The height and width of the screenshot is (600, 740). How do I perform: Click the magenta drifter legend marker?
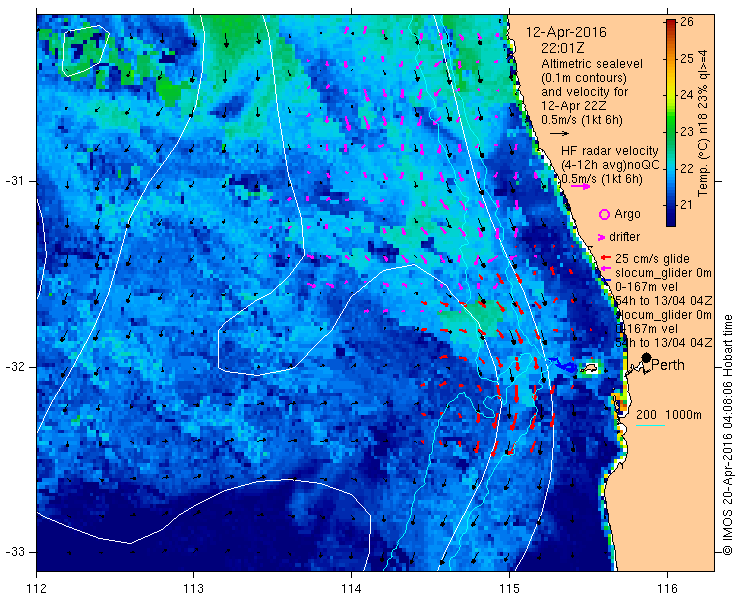tap(601, 237)
